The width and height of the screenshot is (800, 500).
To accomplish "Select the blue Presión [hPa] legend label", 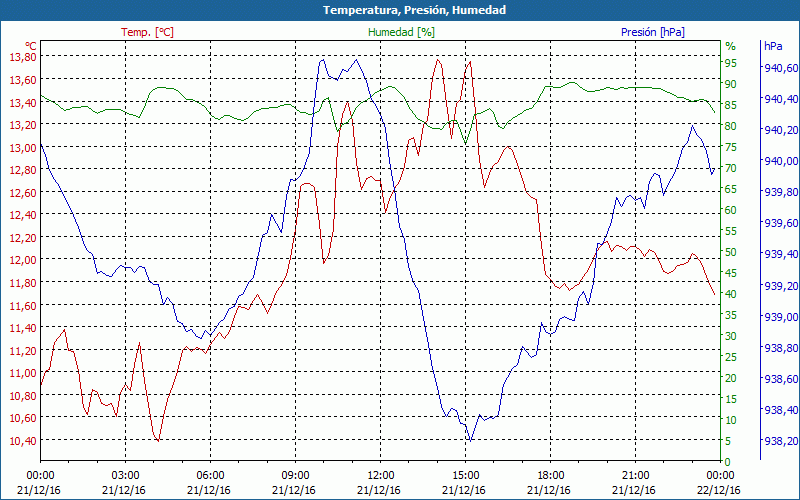I will pos(653,32).
